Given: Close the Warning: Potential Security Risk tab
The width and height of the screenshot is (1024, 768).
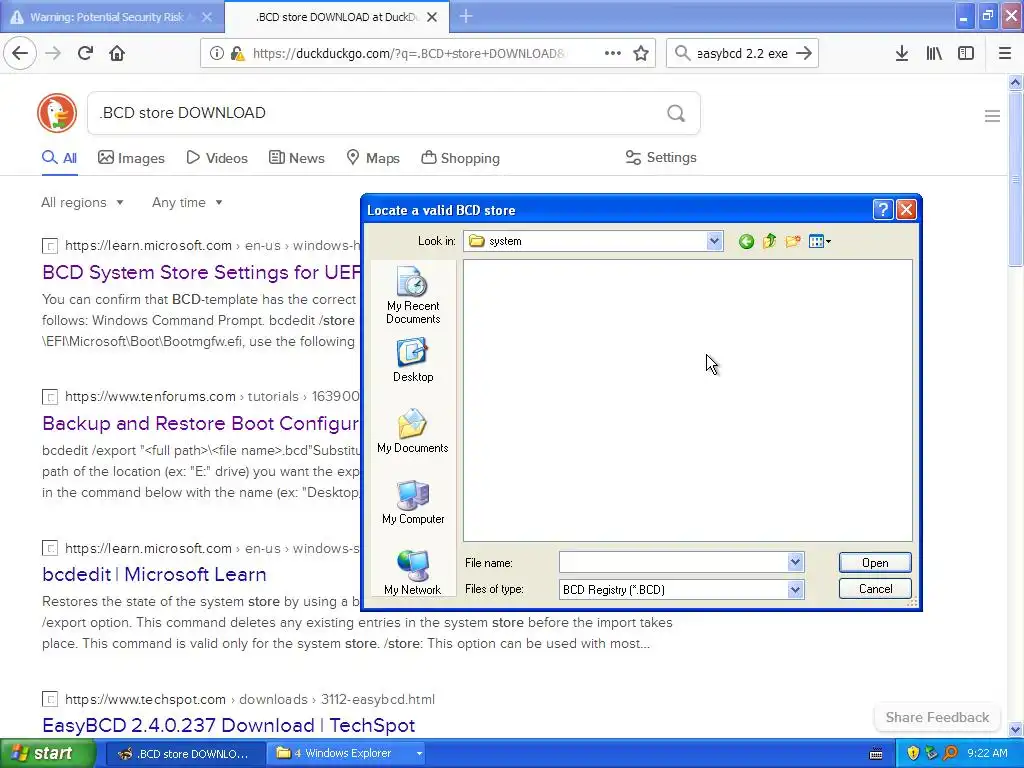Looking at the screenshot, I should (x=207, y=17).
